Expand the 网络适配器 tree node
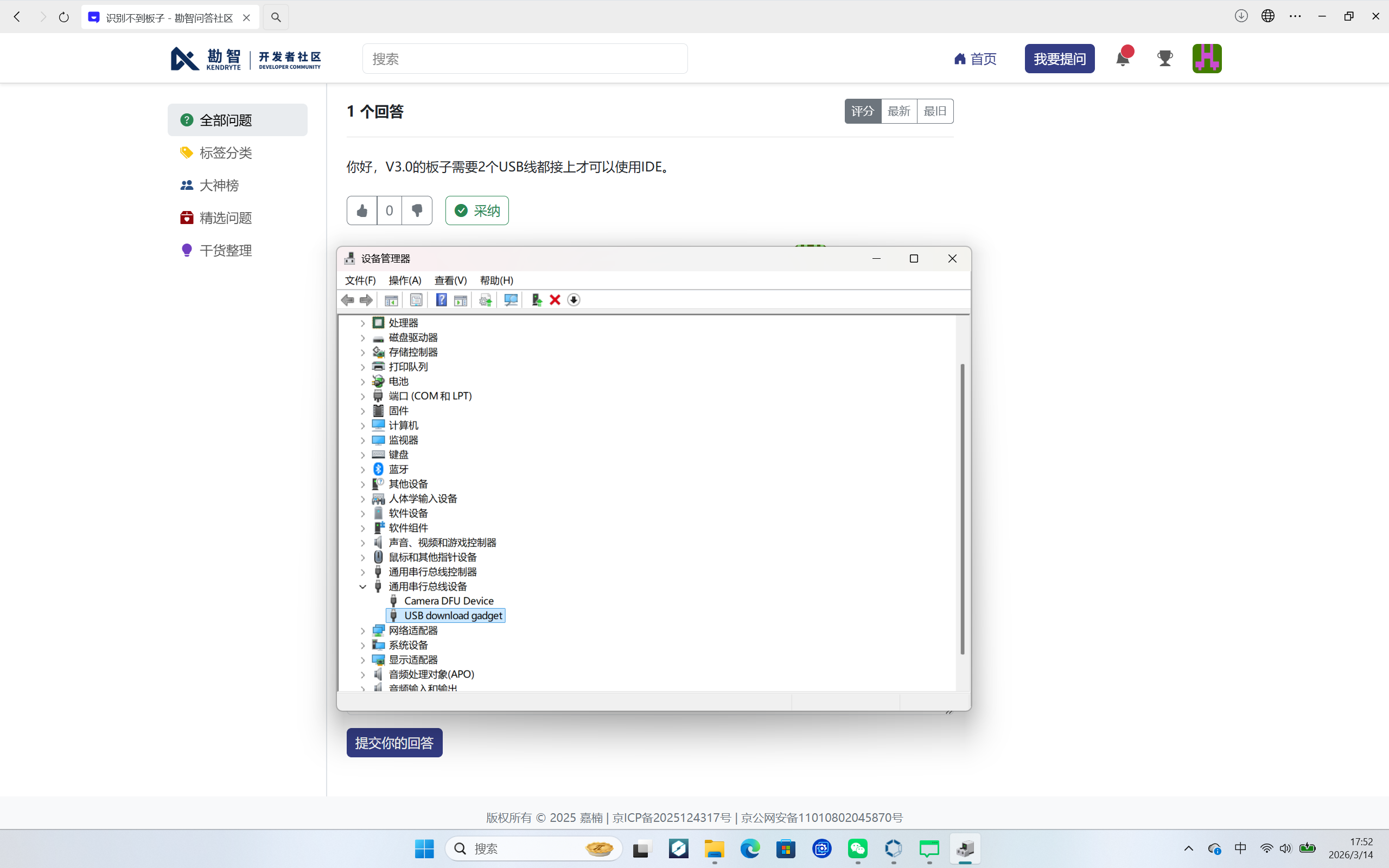This screenshot has width=1389, height=868. pos(363,630)
